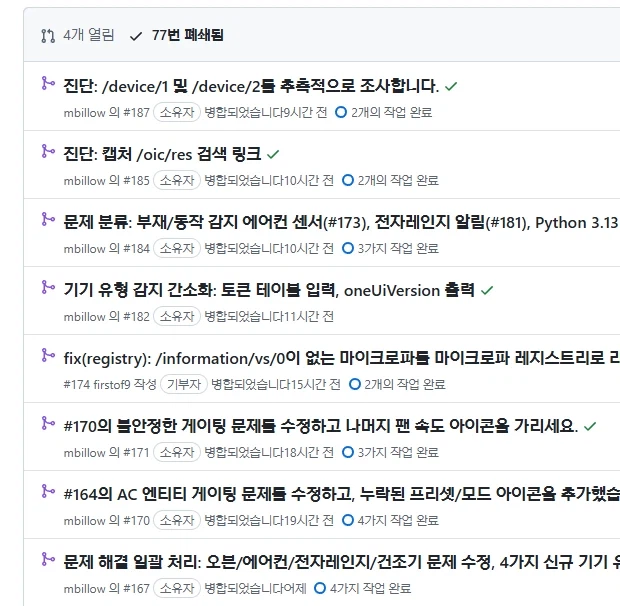620x606 pixels.
Task: Click merged icon of fix(registry) row
Action: pos(48,355)
